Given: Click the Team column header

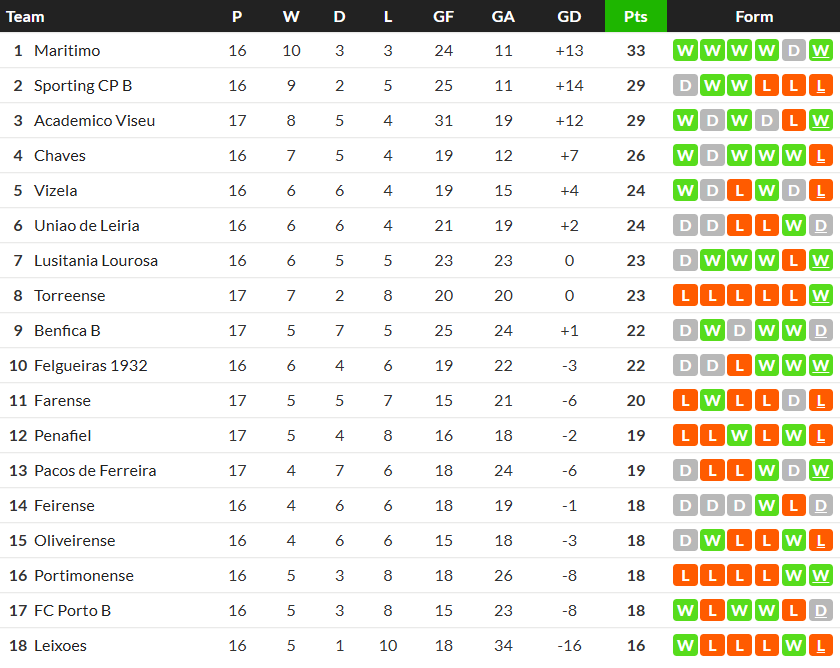Looking at the screenshot, I should coord(26,16).
